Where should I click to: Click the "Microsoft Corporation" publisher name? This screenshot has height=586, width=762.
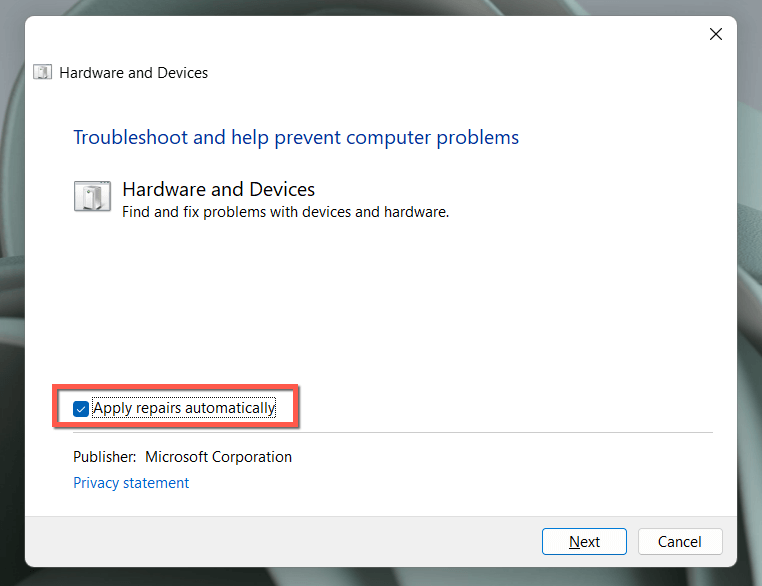coord(218,457)
